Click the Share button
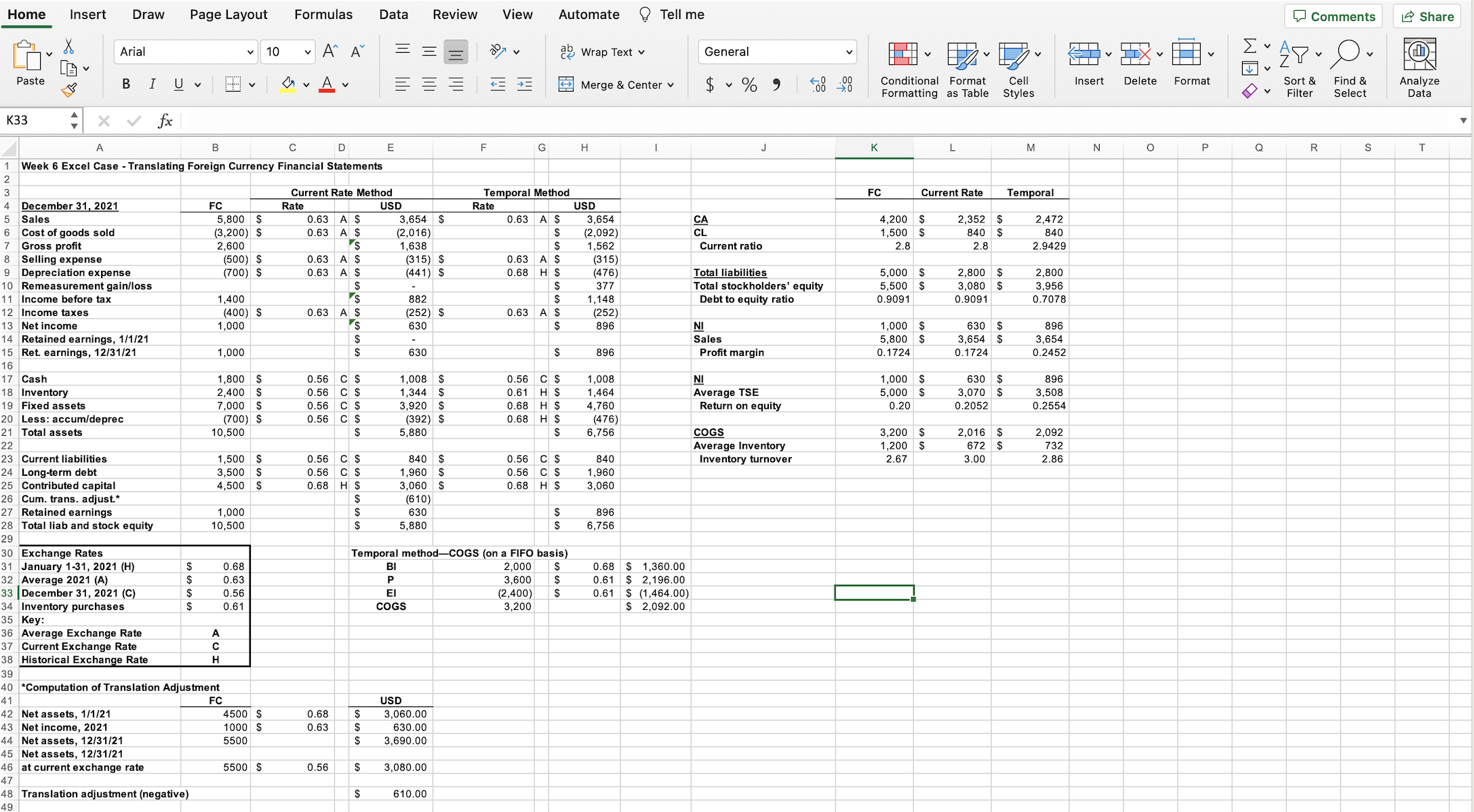1474x812 pixels. click(x=1426, y=16)
